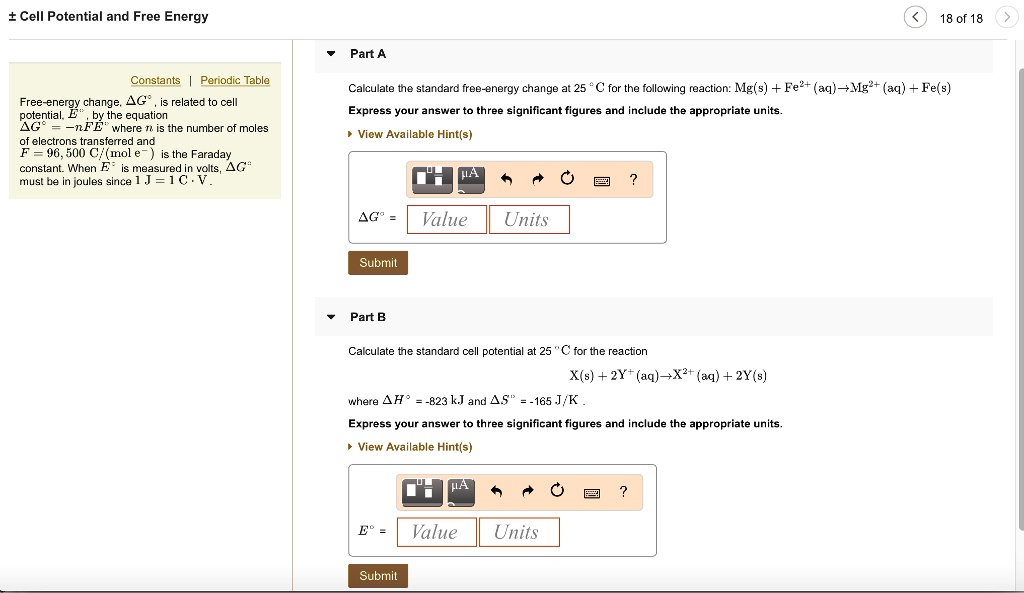Undo the last entry in Part A

[508, 179]
